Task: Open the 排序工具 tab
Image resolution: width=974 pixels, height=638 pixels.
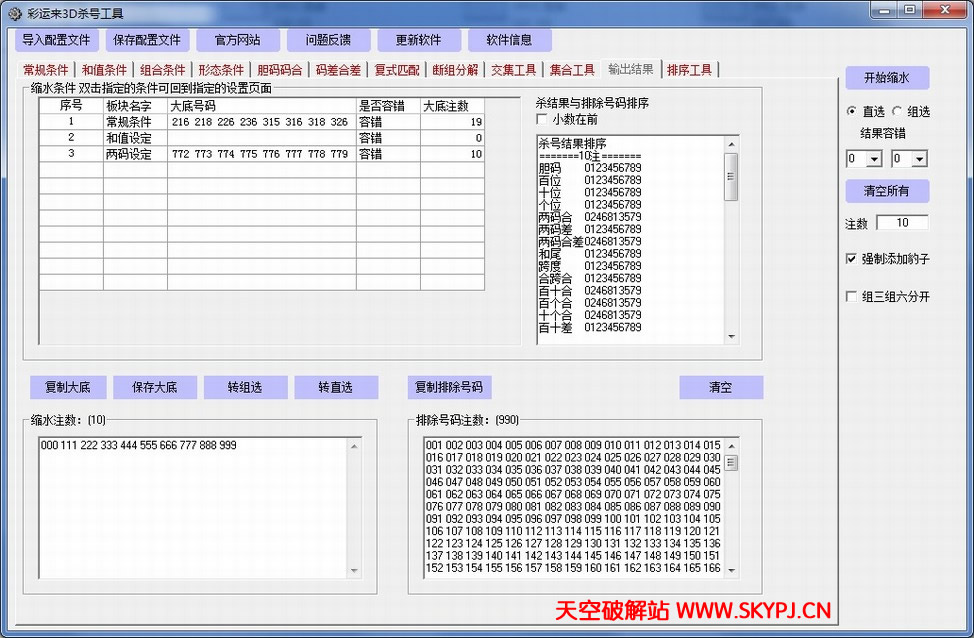Action: point(688,70)
